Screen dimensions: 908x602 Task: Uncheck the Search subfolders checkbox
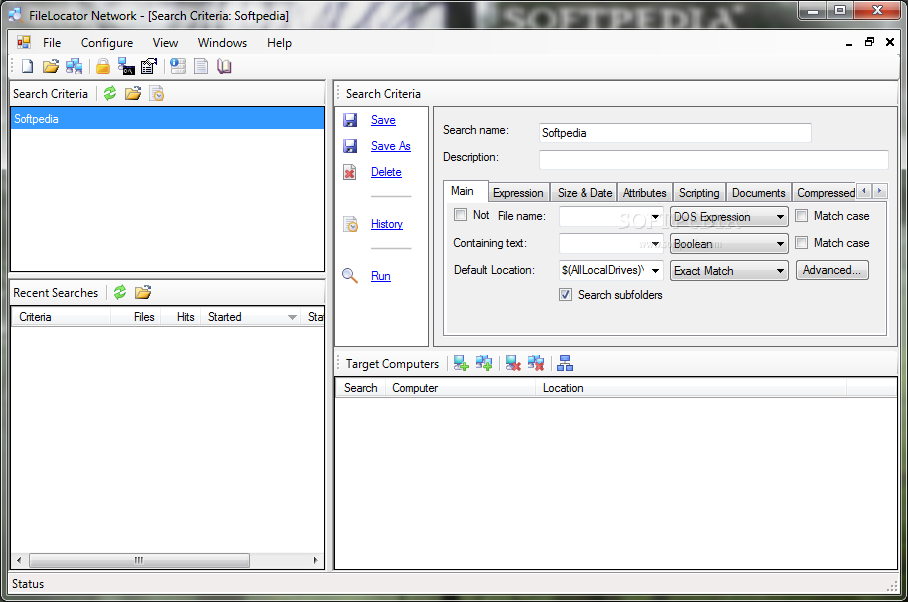(565, 295)
